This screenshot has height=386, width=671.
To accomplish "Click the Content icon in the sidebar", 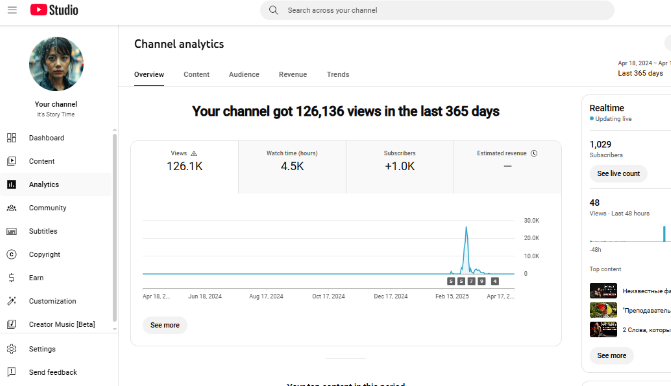I will point(12,161).
